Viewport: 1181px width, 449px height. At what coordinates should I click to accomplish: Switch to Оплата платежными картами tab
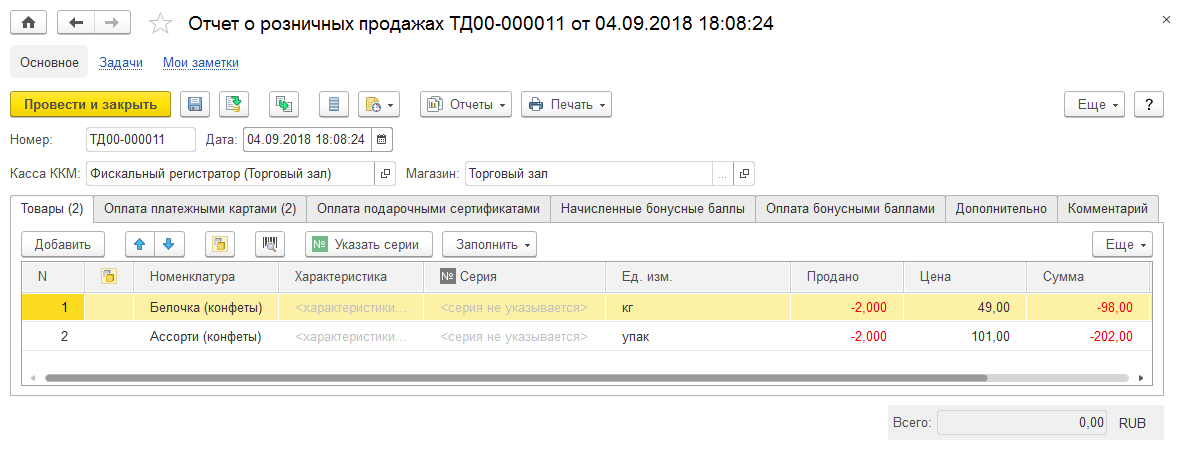200,208
